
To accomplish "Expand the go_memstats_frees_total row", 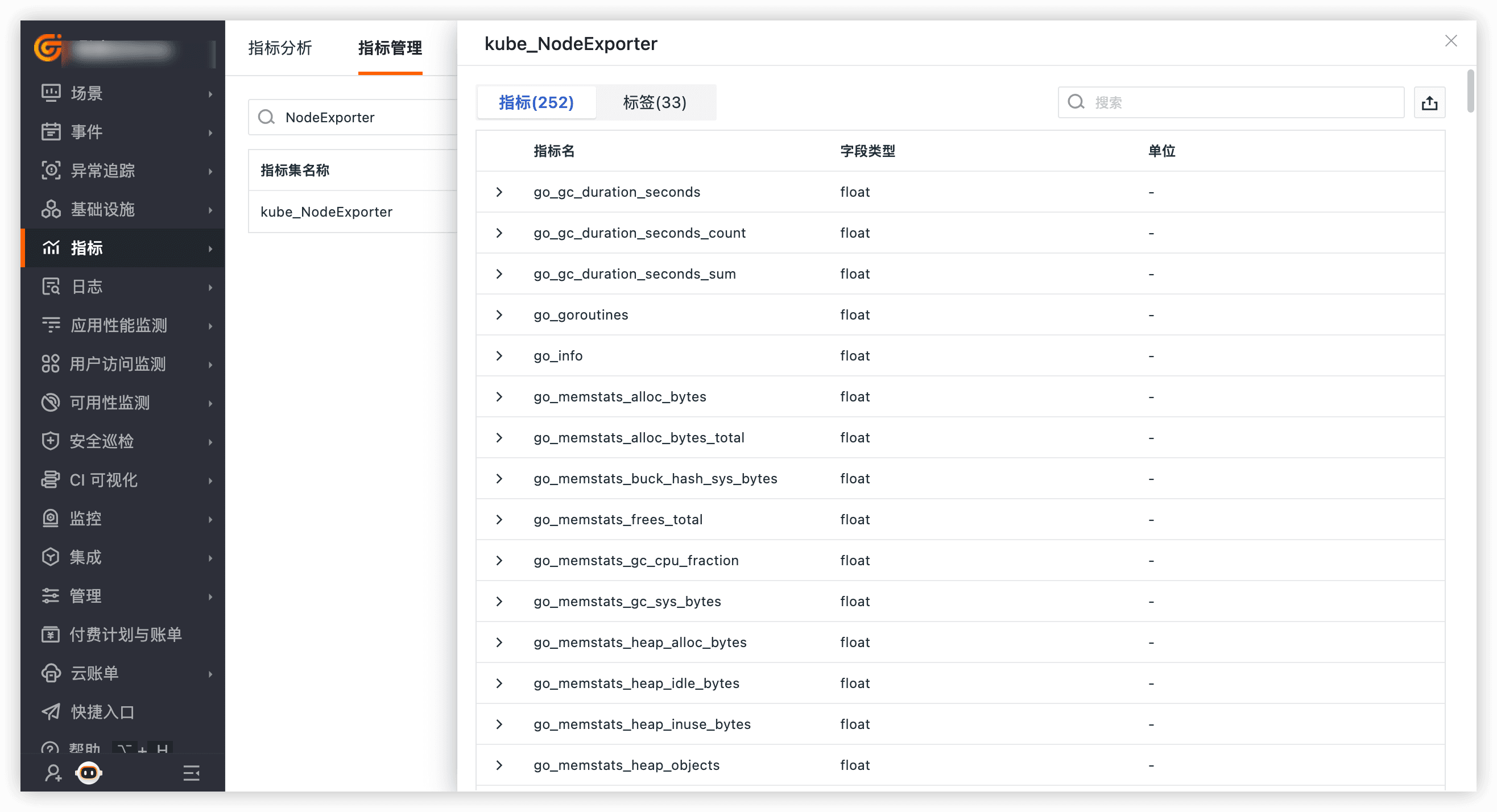I will tap(499, 519).
